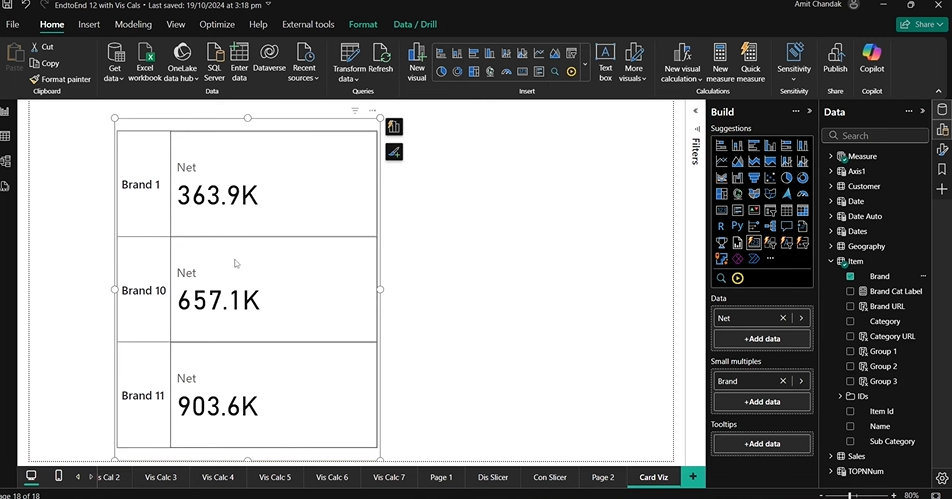Viewport: 952px width, 499px height.
Task: Check the Group 1 field
Action: point(850,351)
